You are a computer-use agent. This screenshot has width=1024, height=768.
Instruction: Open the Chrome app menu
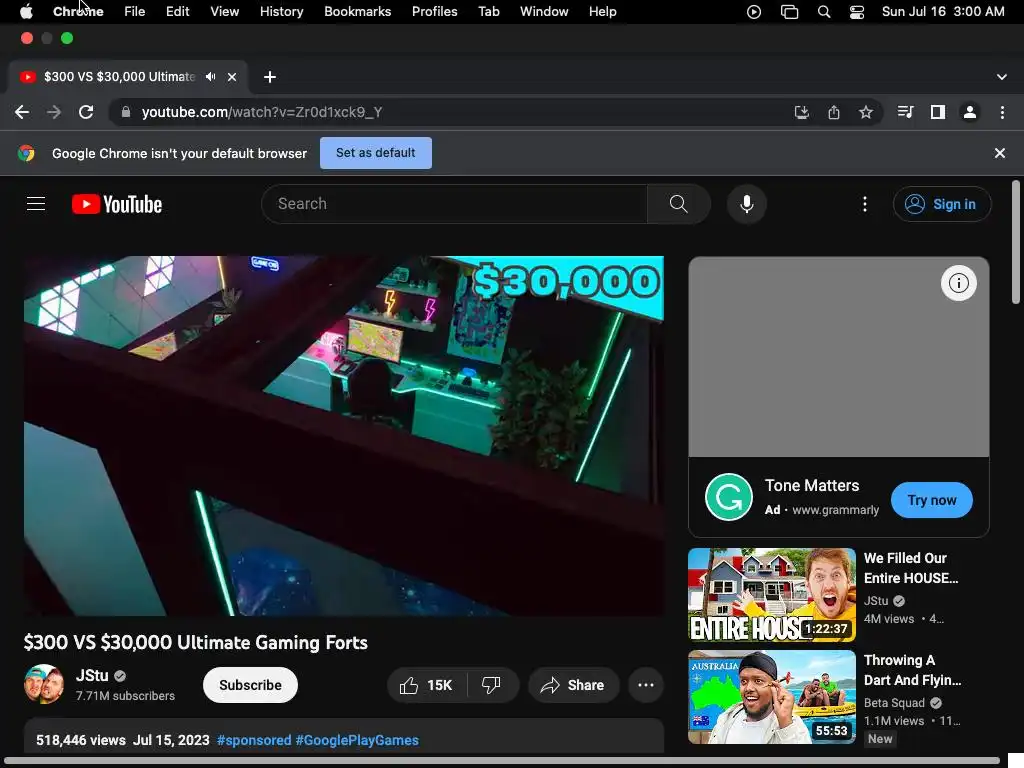[x=78, y=12]
